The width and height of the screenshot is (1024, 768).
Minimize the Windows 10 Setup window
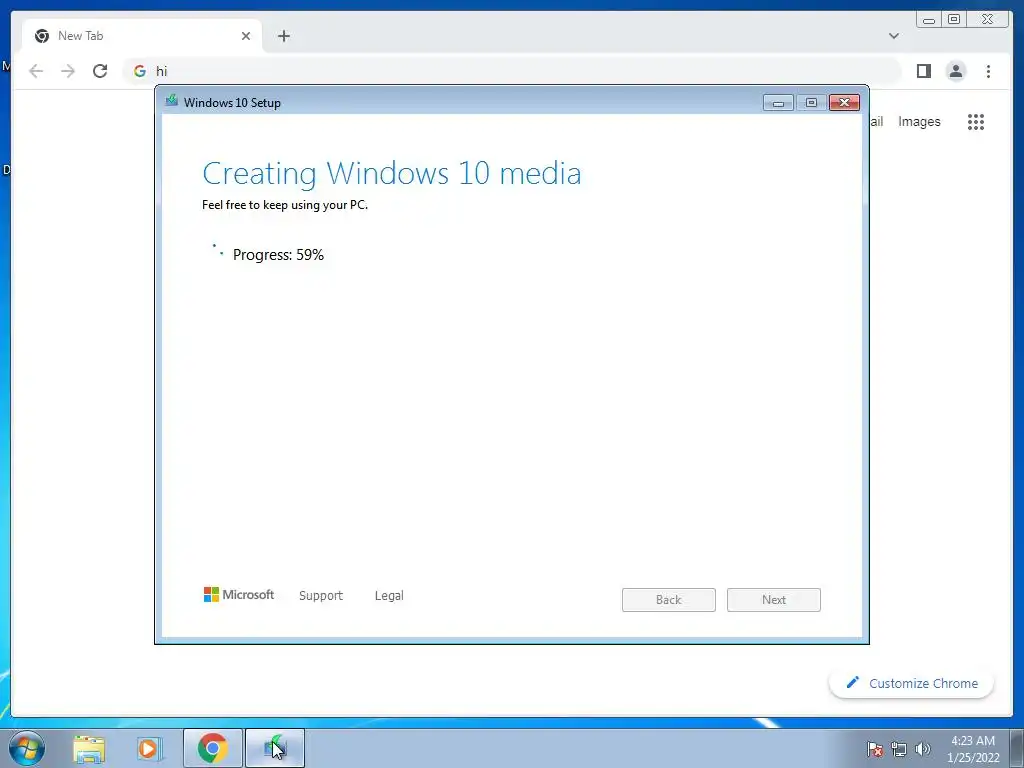[x=778, y=103]
